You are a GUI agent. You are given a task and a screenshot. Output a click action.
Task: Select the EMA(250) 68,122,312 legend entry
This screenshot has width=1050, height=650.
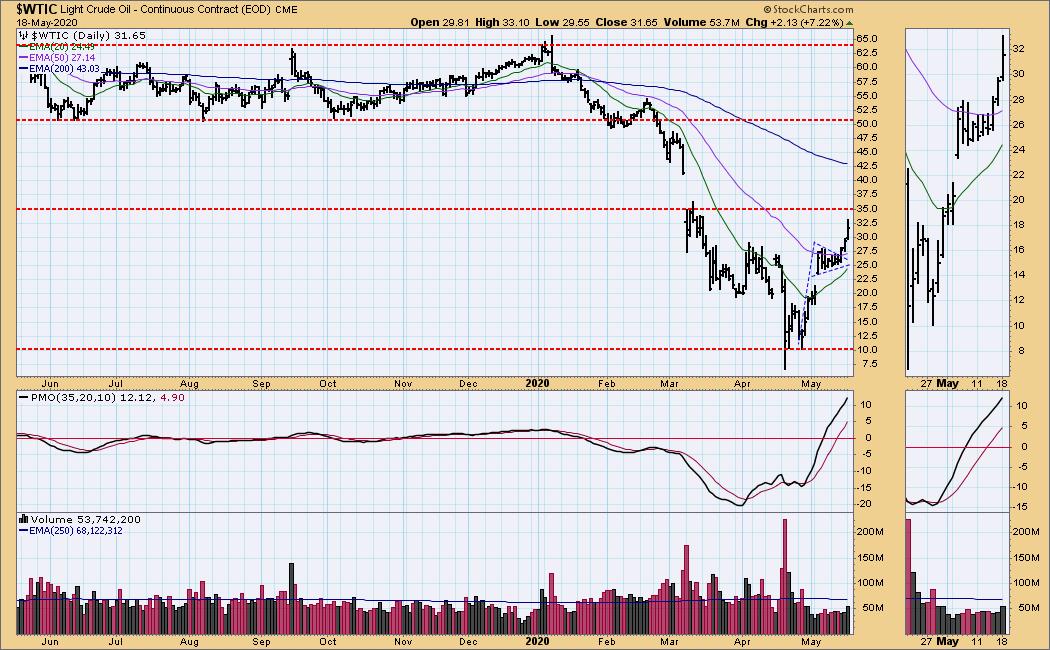coord(75,531)
